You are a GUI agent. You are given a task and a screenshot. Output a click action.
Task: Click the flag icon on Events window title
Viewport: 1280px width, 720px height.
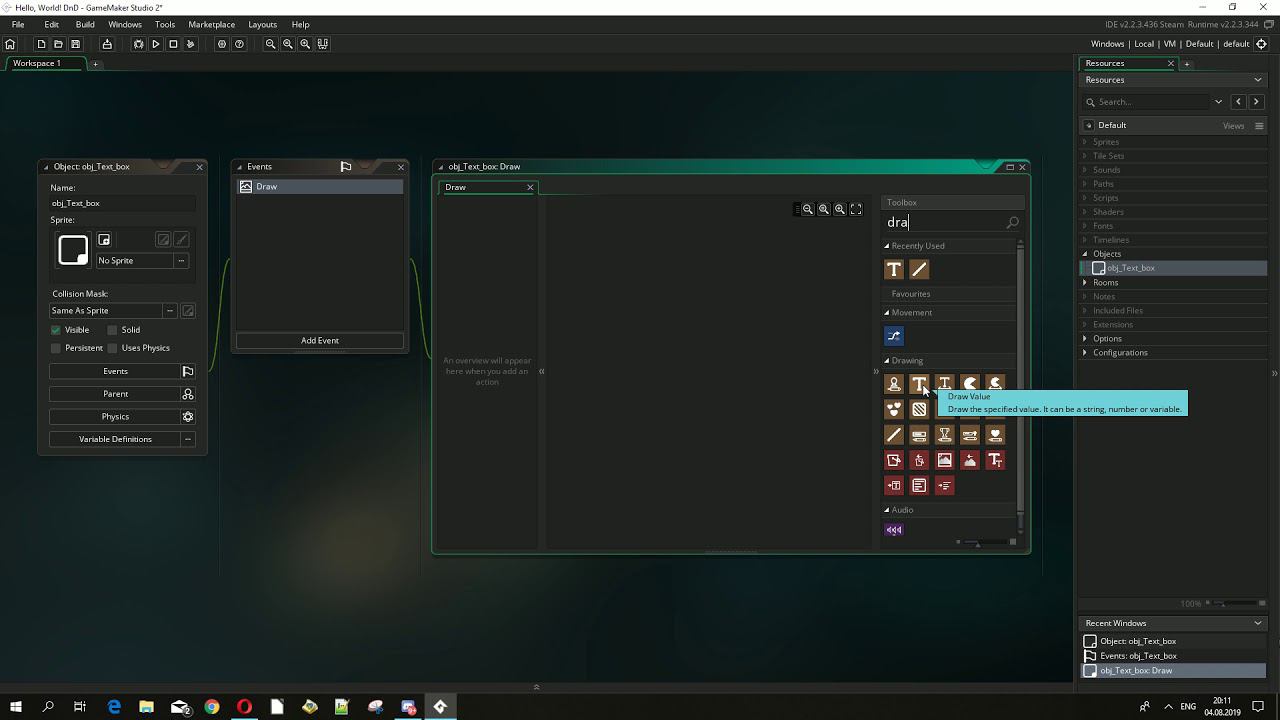pyautogui.click(x=346, y=167)
